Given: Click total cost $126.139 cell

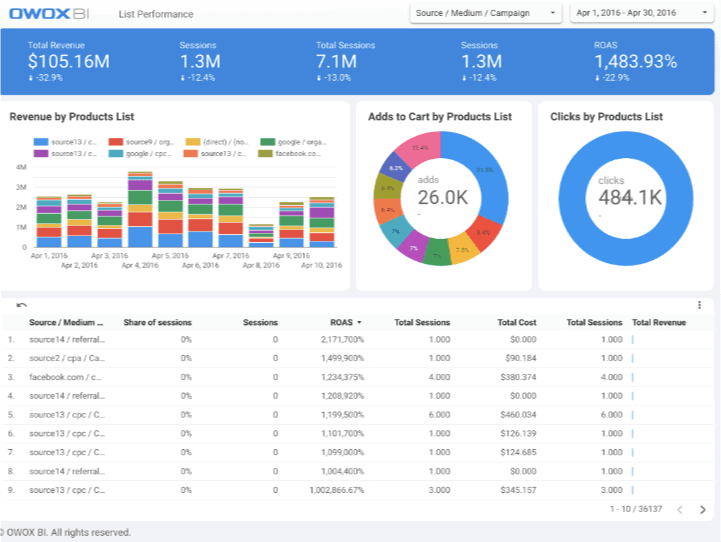Looking at the screenshot, I should (518, 434).
